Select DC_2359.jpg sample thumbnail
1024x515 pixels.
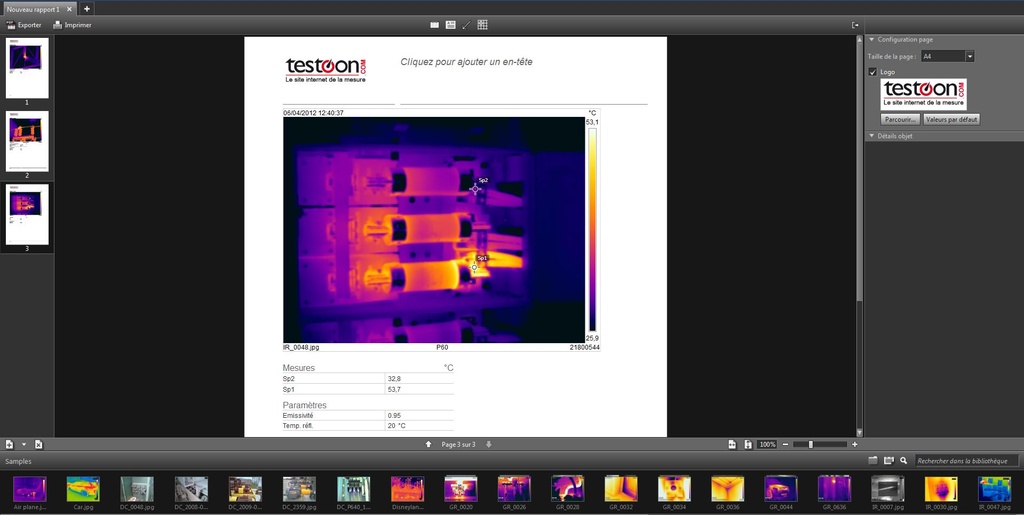[x=299, y=488]
